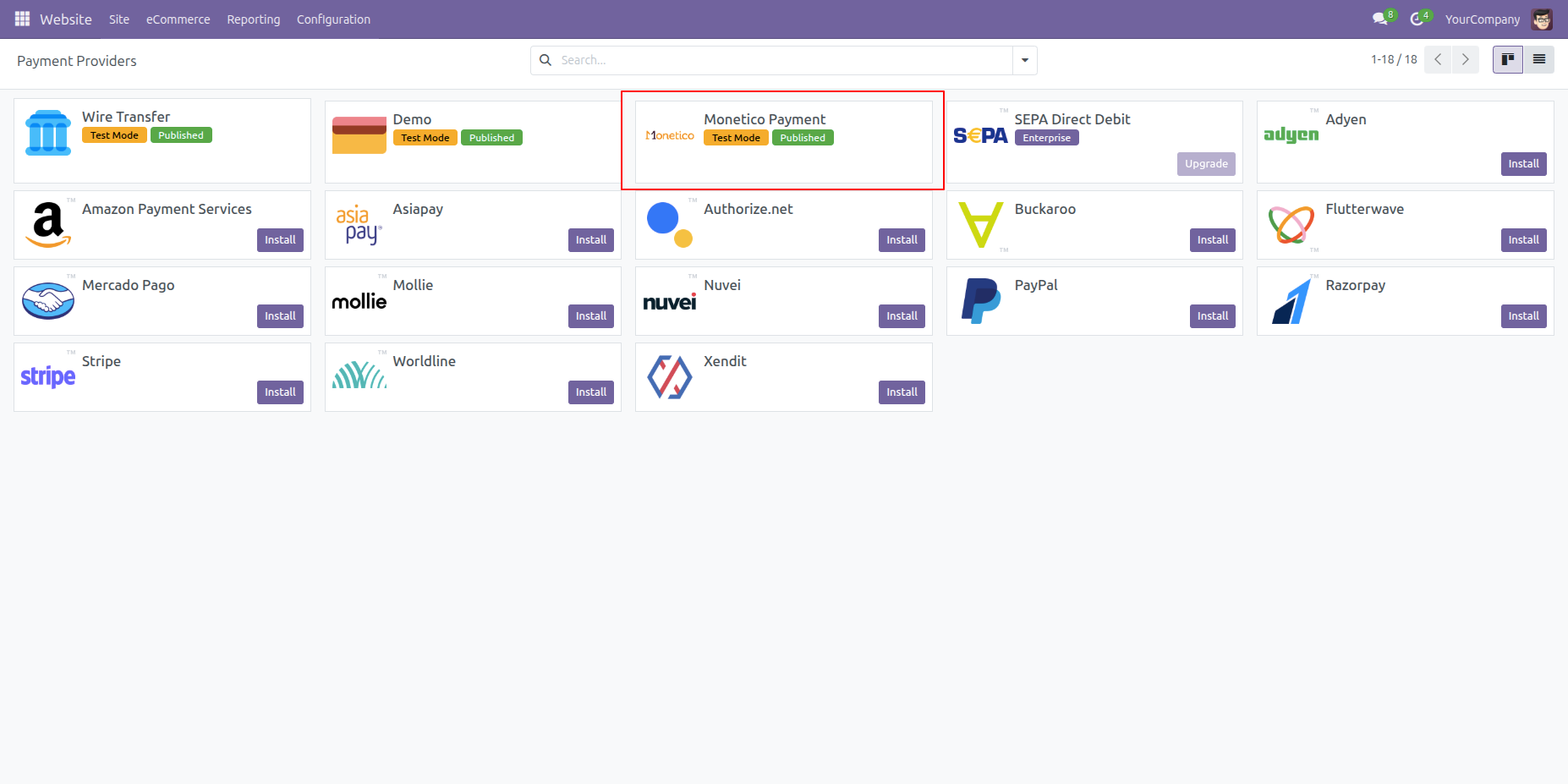
Task: Click the Demo credit card icon
Action: 359,135
